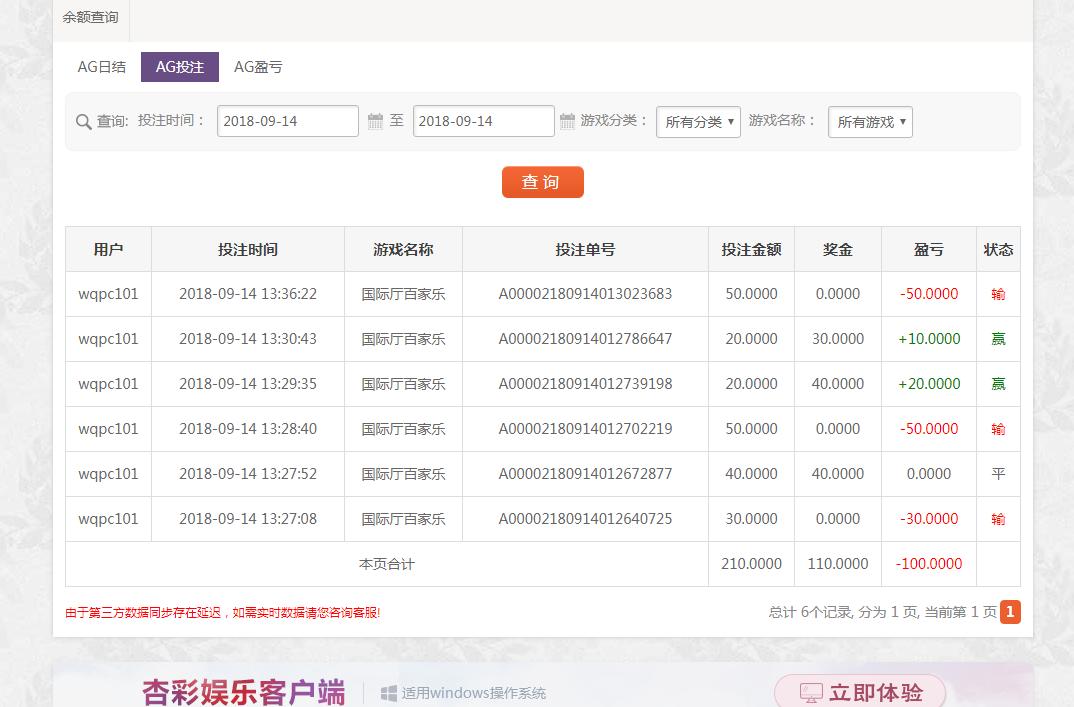Click bet number A00002180914013023683

click(x=585, y=294)
